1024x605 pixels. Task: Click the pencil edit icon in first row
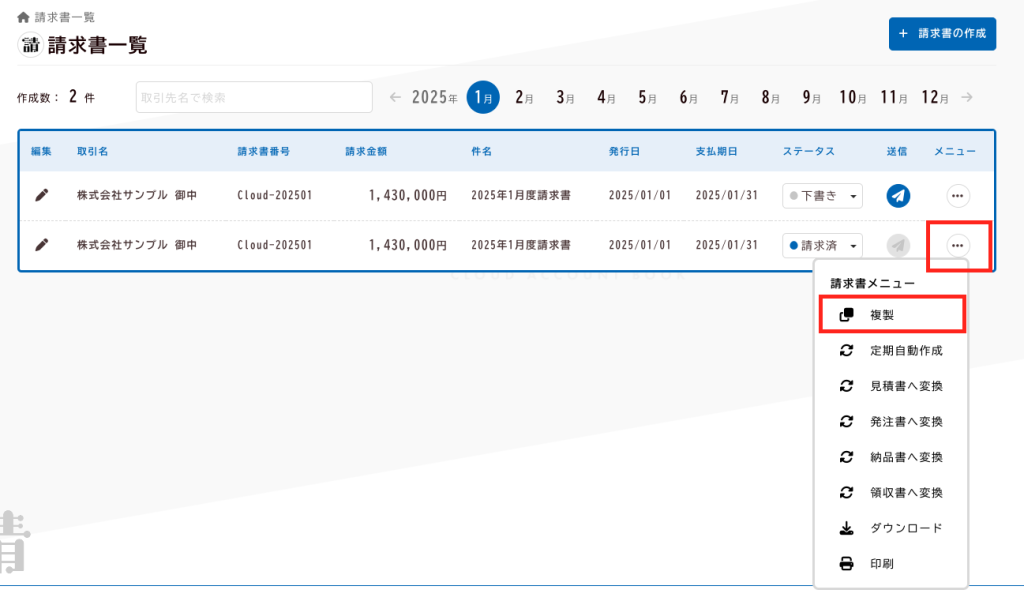pyautogui.click(x=41, y=196)
